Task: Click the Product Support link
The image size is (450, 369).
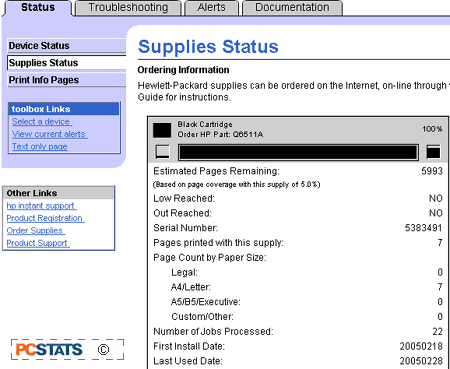Action: pyautogui.click(x=38, y=243)
